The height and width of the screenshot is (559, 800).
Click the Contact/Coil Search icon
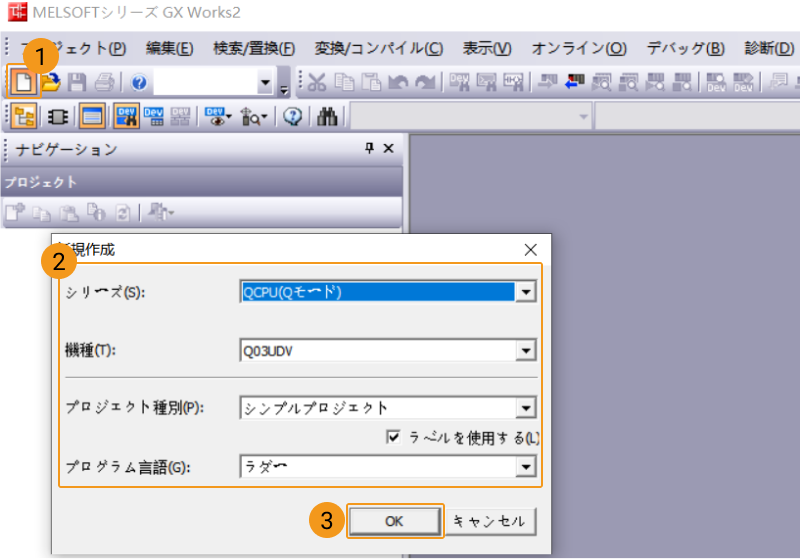coord(513,82)
